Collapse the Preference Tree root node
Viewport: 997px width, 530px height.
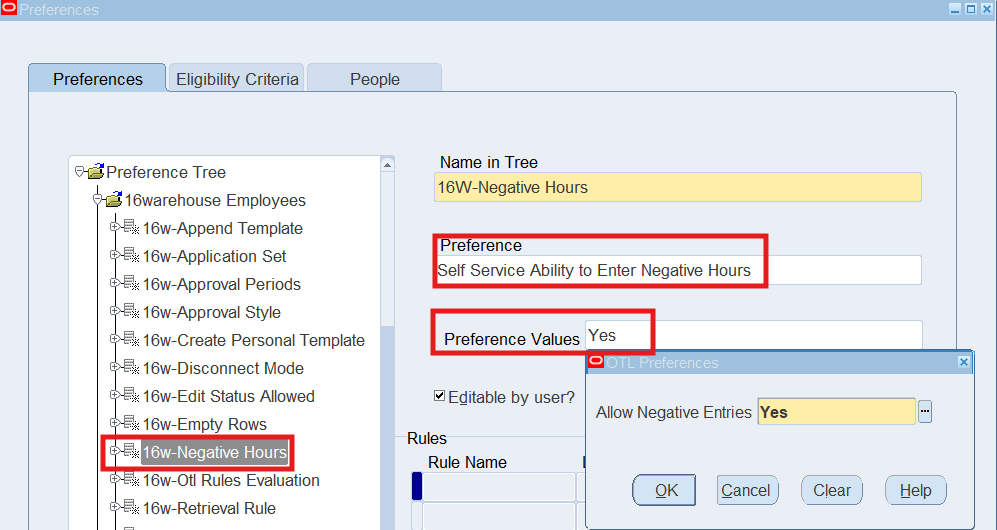point(80,172)
